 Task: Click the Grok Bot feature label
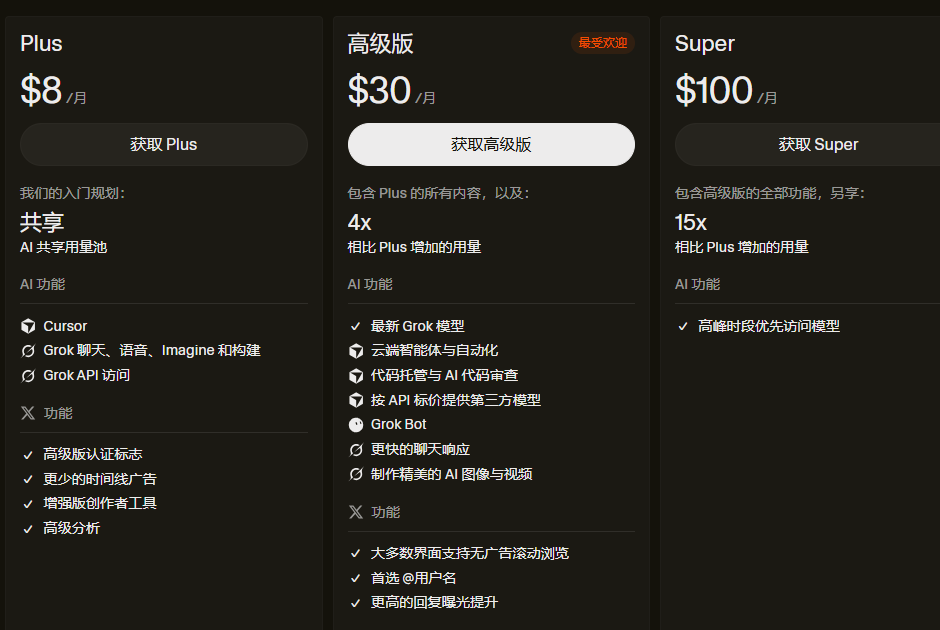click(x=399, y=424)
